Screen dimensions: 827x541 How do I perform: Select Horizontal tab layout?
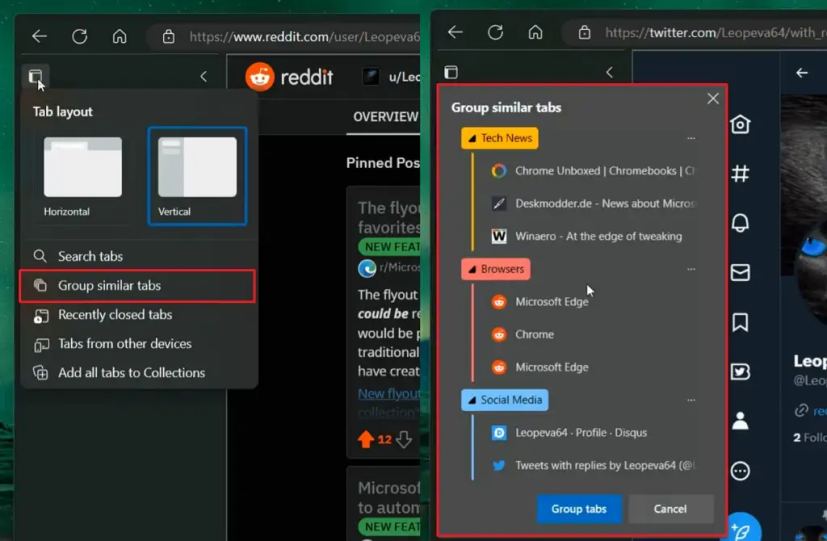(83, 177)
